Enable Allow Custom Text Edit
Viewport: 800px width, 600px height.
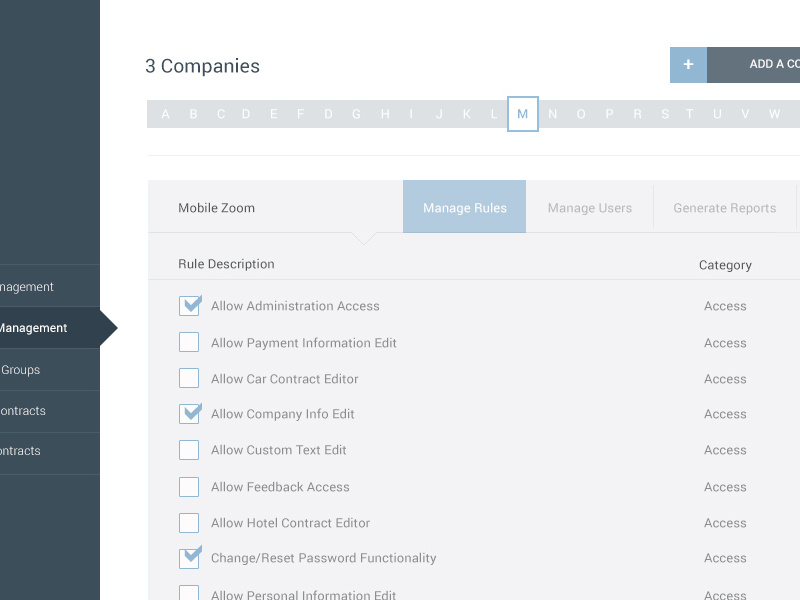189,449
